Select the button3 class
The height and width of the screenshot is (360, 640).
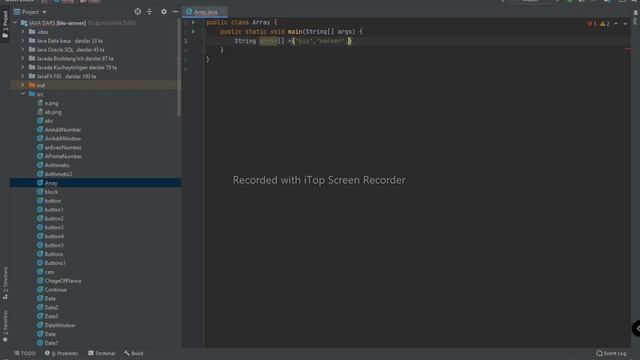click(x=50, y=227)
